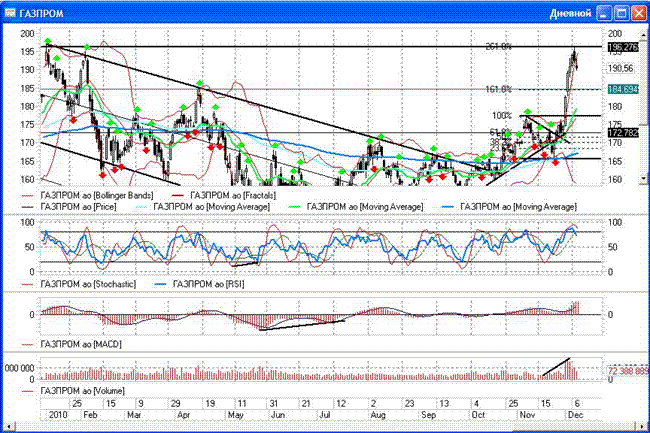Click the date 23 on time axis
Image resolution: width=650 pixels, height=433 pixels.
pyautogui.click(x=409, y=404)
